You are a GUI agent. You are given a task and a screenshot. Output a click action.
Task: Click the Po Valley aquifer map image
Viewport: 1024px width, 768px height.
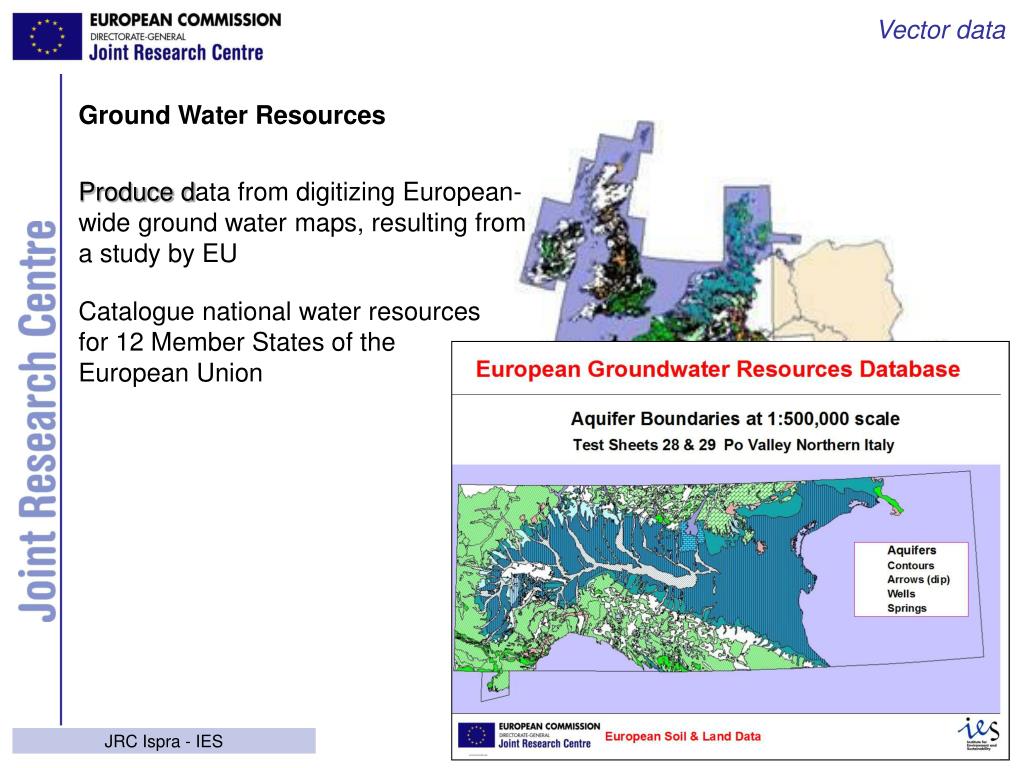[x=726, y=588]
